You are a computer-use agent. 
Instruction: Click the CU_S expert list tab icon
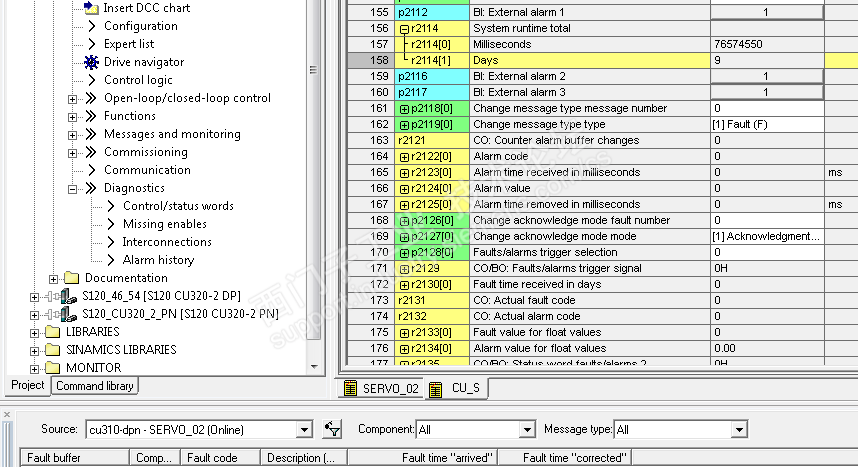[435, 389]
